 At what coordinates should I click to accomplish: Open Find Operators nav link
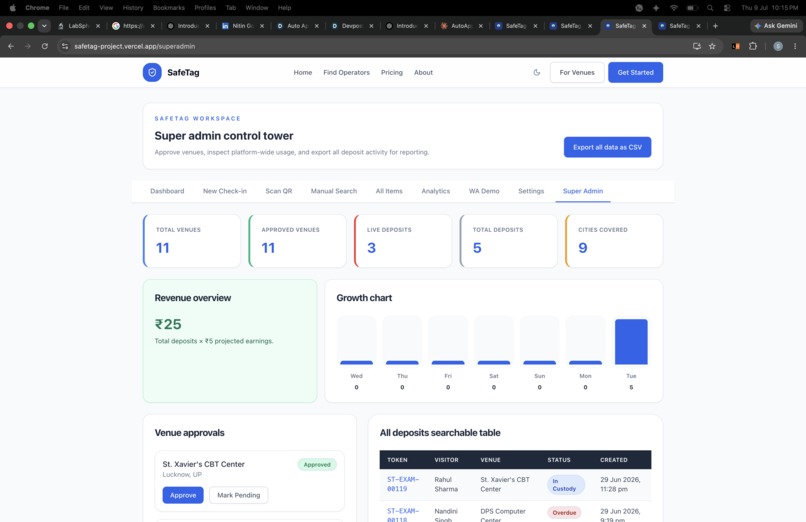[x=346, y=72]
